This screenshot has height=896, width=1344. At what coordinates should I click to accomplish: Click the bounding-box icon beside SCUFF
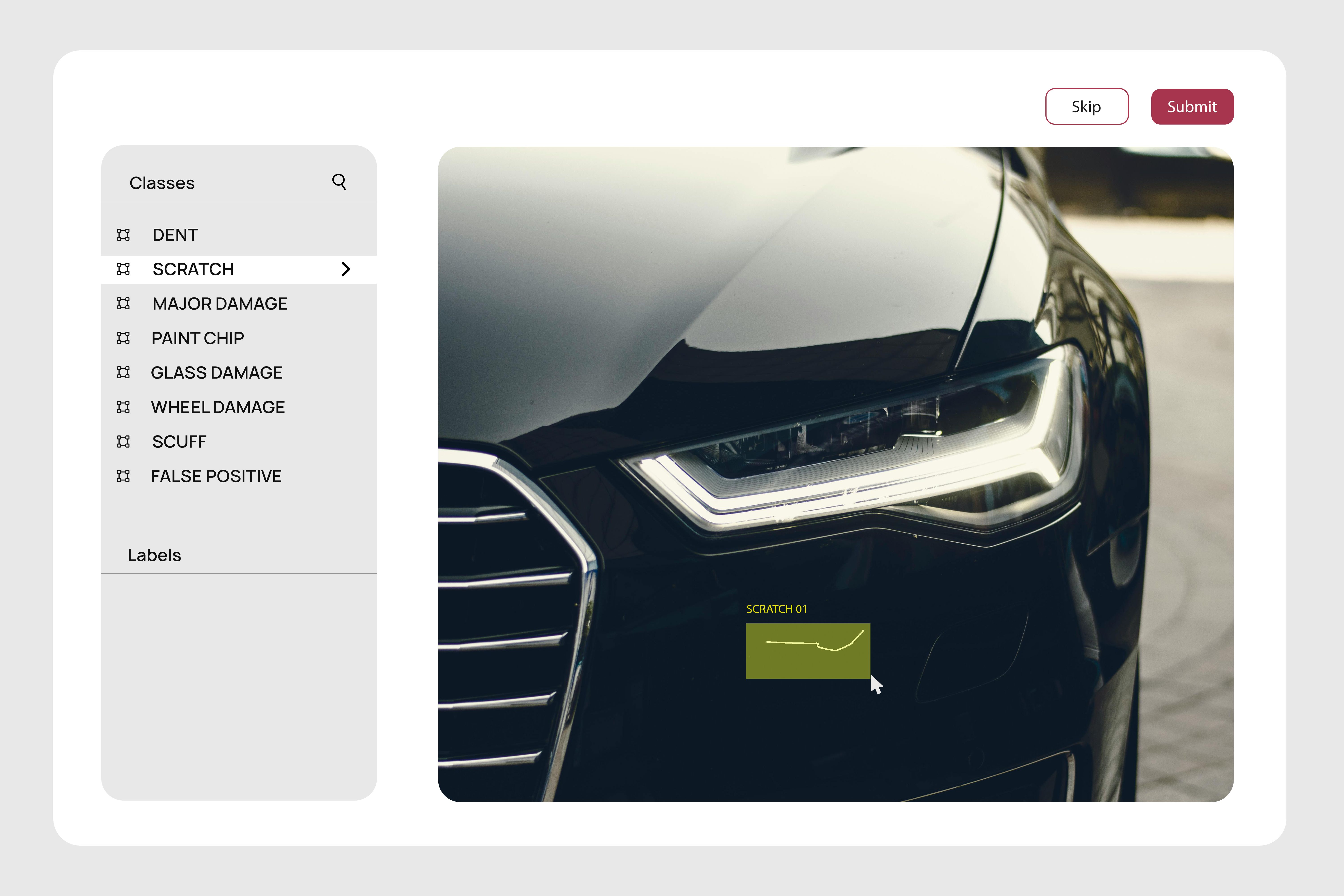(x=123, y=442)
